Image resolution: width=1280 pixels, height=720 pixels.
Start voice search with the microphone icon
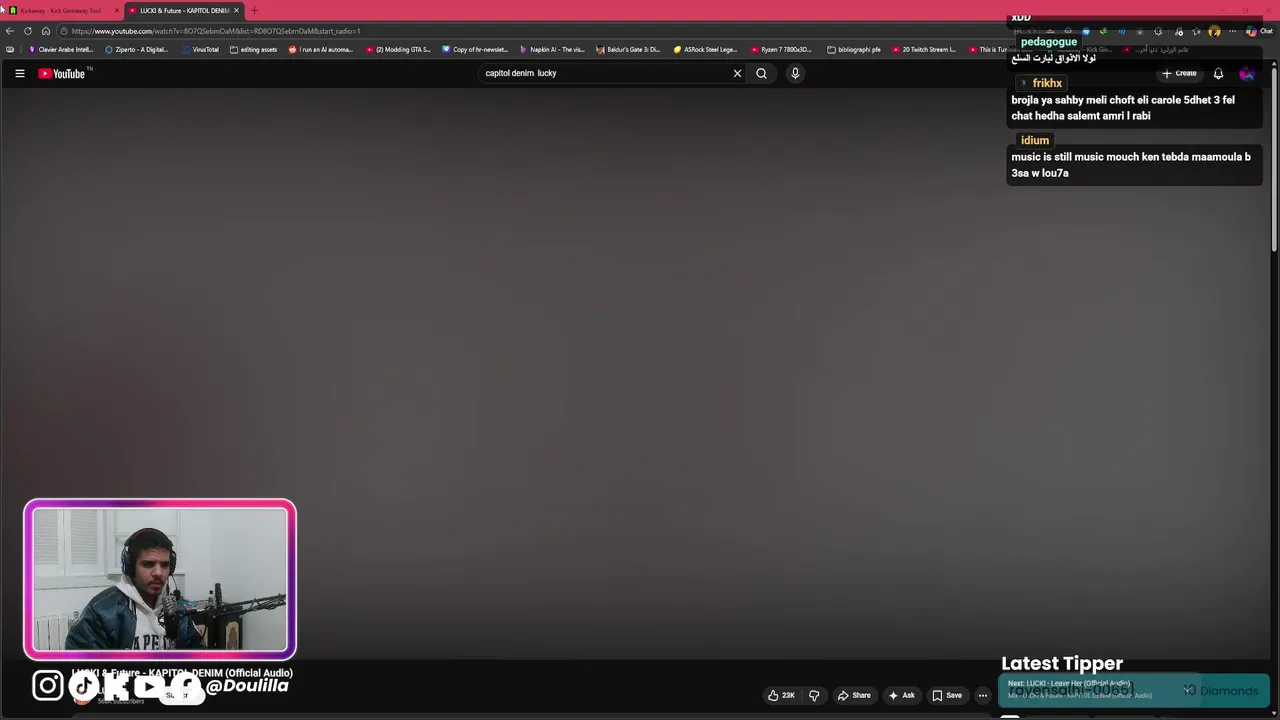point(795,73)
